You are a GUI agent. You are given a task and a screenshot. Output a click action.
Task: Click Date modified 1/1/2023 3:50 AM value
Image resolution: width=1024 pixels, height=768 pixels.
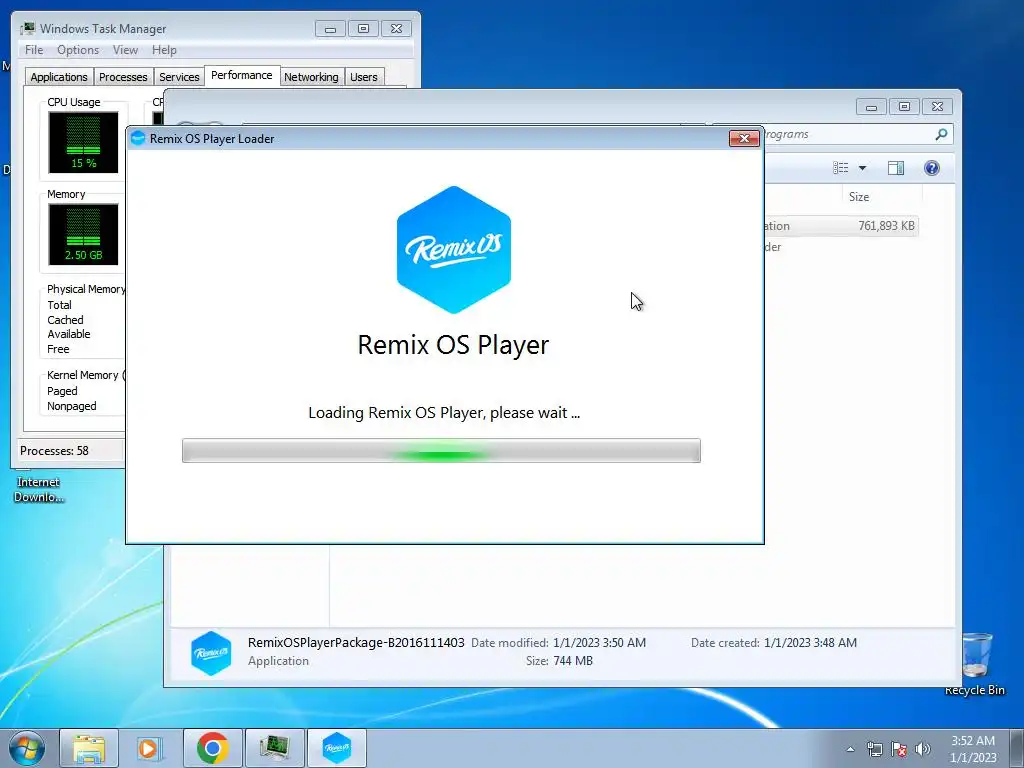tap(600, 643)
